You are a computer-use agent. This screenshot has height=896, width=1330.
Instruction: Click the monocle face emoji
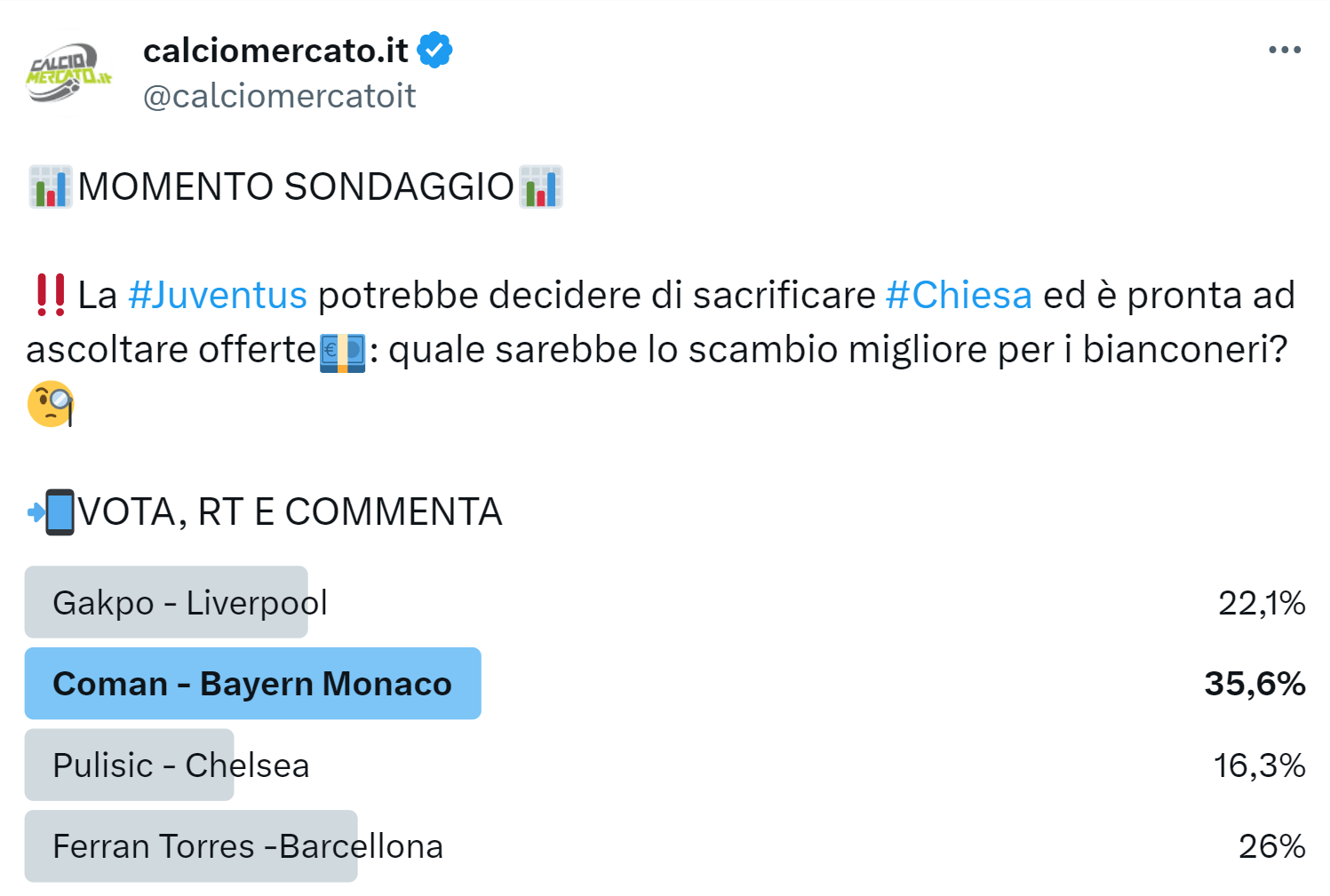tap(52, 404)
